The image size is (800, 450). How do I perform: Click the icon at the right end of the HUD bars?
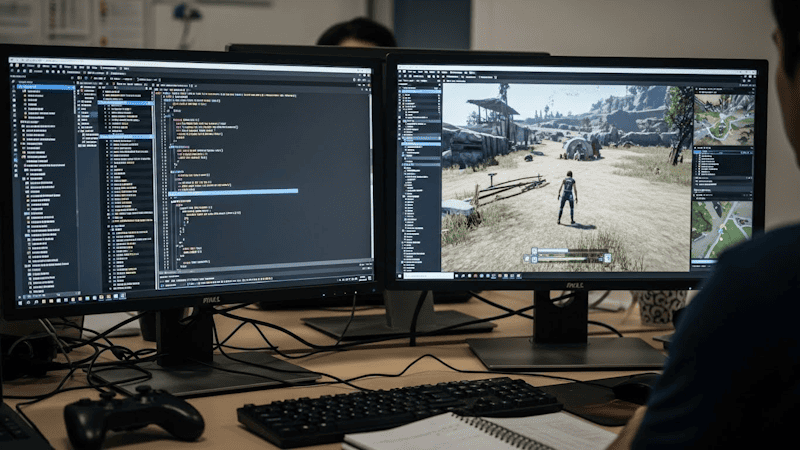[x=608, y=258]
